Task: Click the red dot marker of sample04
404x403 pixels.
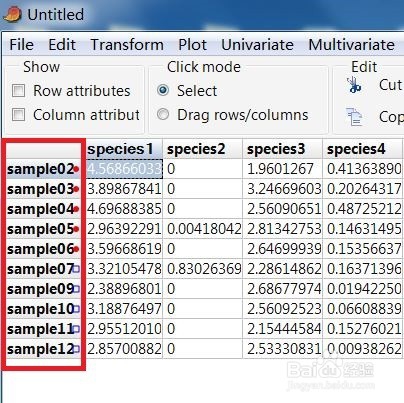Action: [x=76, y=209]
